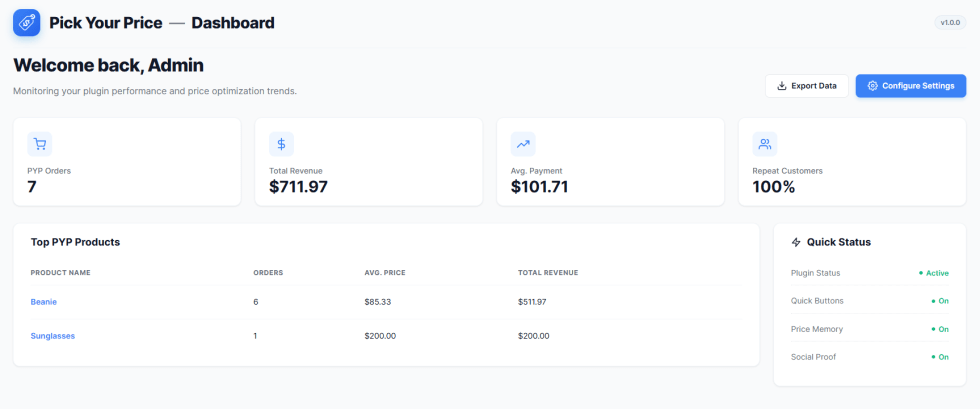Click the Price Memory On status
Screen dimensions: 980x409
pyautogui.click(x=939, y=329)
